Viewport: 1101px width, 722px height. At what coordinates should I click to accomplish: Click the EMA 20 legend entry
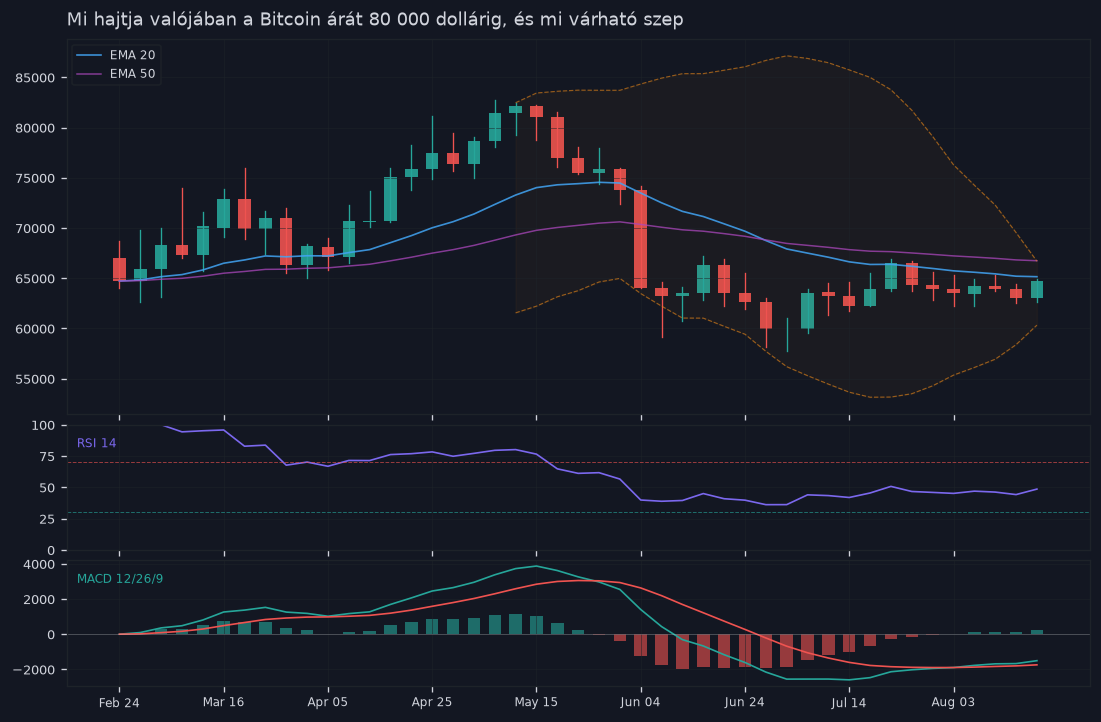(x=116, y=55)
